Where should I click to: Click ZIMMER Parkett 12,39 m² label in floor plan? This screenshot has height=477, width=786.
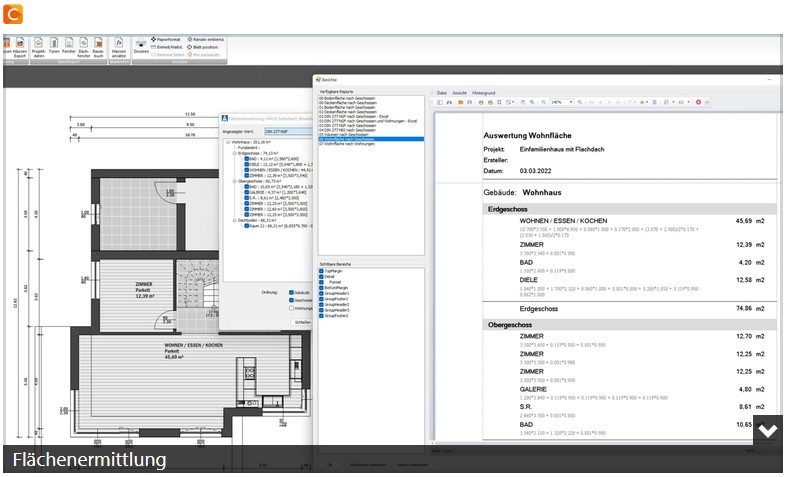point(144,290)
